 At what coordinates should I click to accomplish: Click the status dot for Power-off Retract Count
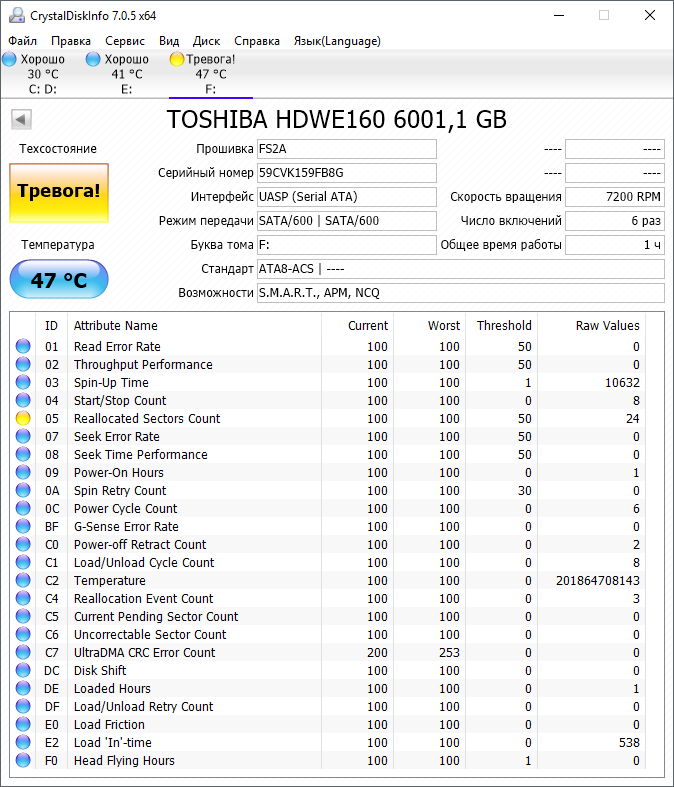pyautogui.click(x=23, y=544)
